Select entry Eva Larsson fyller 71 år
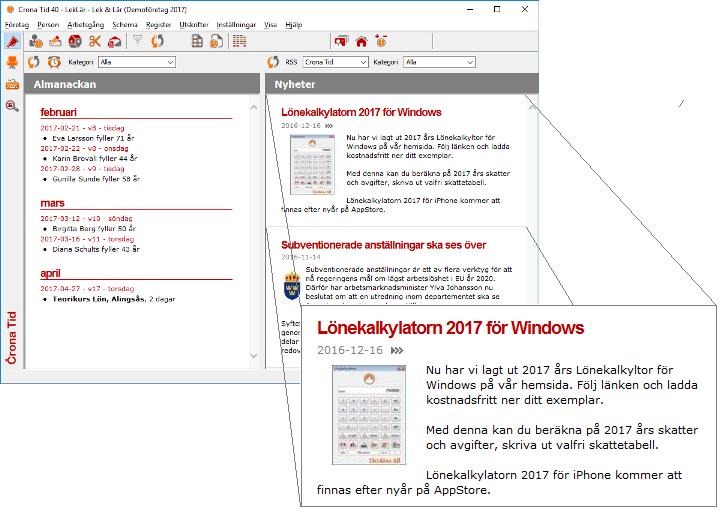 (x=93, y=138)
